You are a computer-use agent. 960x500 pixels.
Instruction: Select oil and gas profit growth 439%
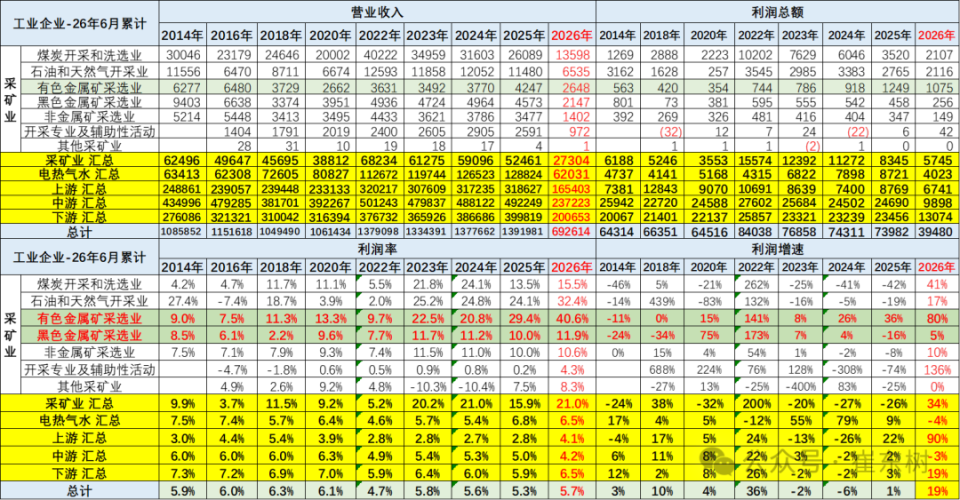[662, 301]
